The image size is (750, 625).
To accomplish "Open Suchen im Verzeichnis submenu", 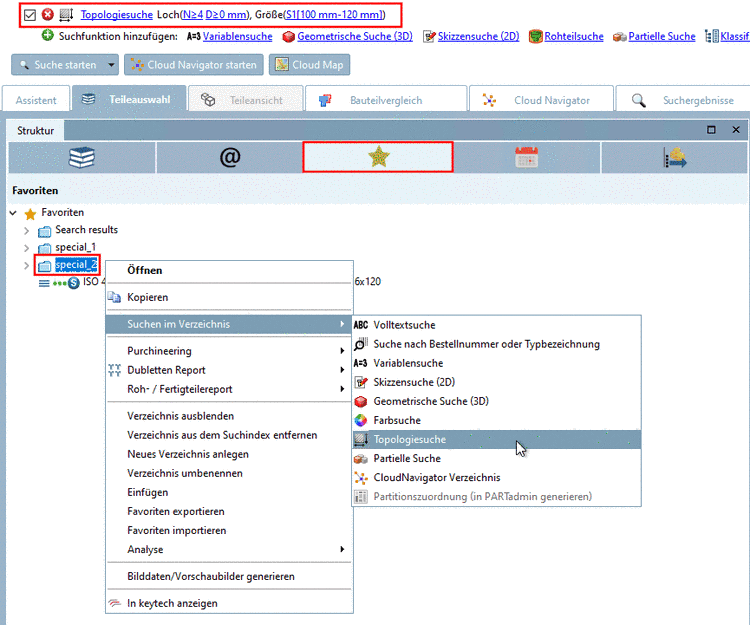I will [229, 324].
